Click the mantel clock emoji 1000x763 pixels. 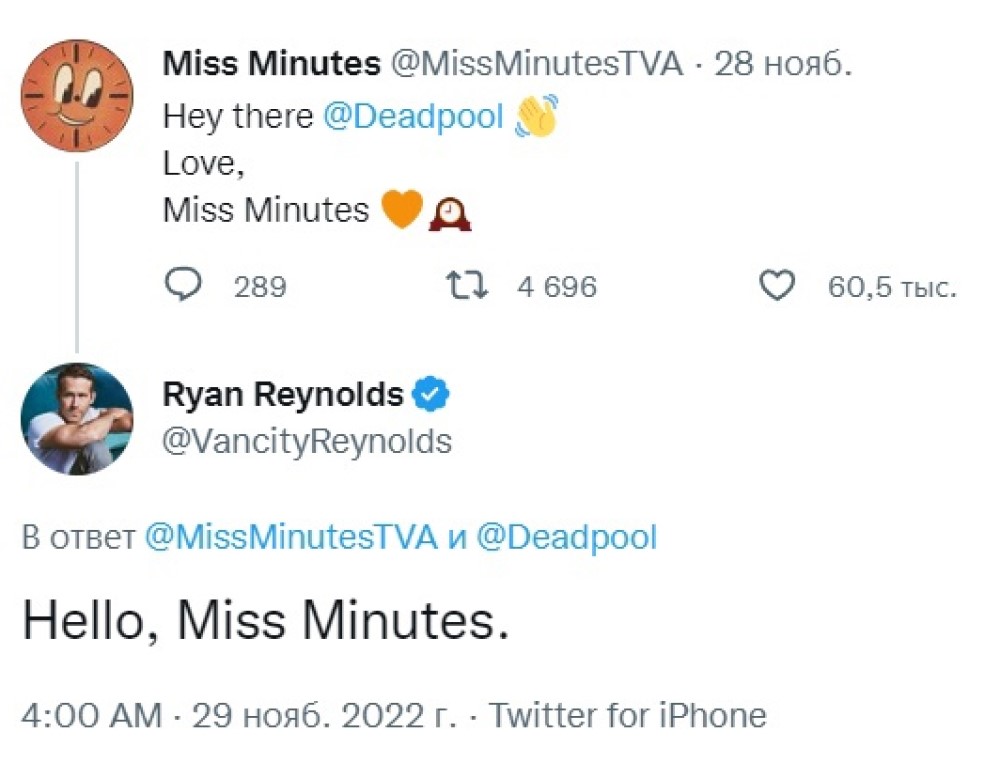click(x=450, y=212)
